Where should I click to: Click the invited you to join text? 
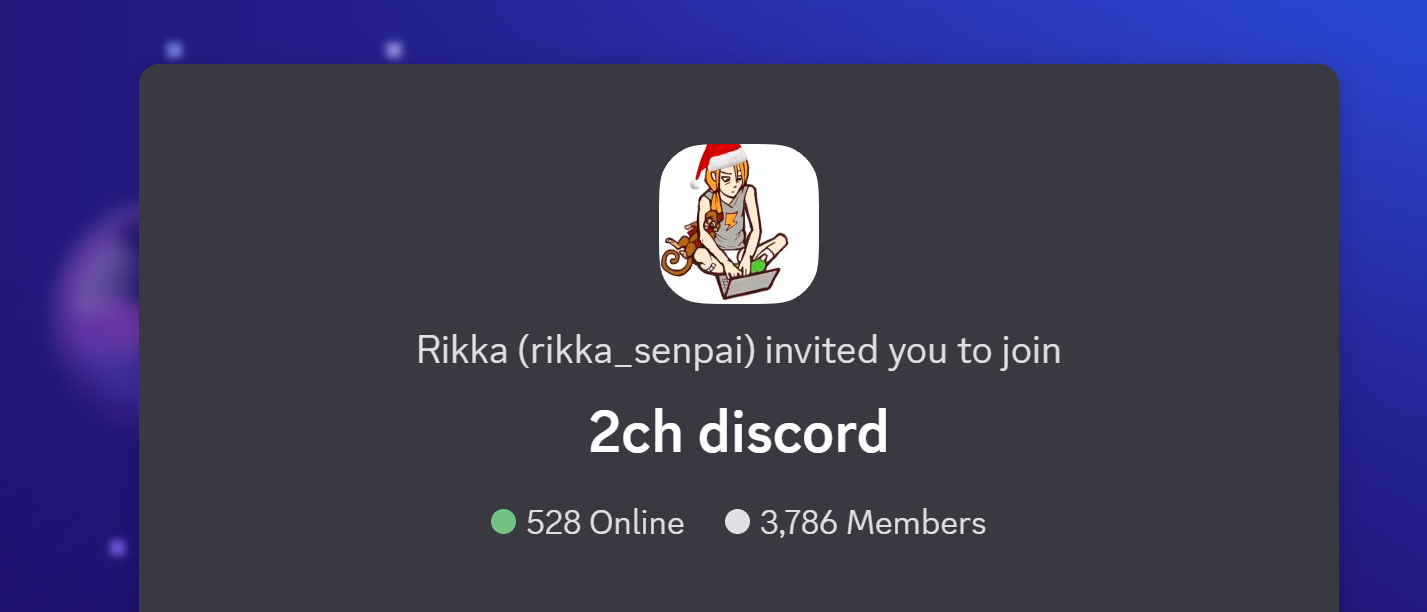click(x=912, y=351)
